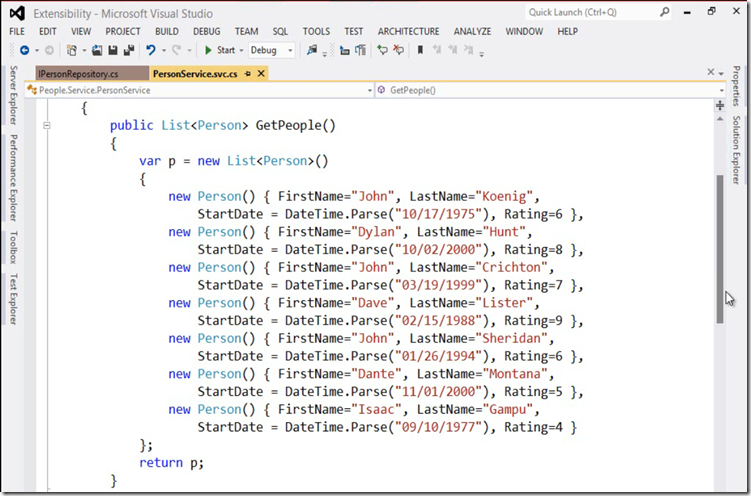
Task: Click the Open File toolbar icon
Action: 97,50
